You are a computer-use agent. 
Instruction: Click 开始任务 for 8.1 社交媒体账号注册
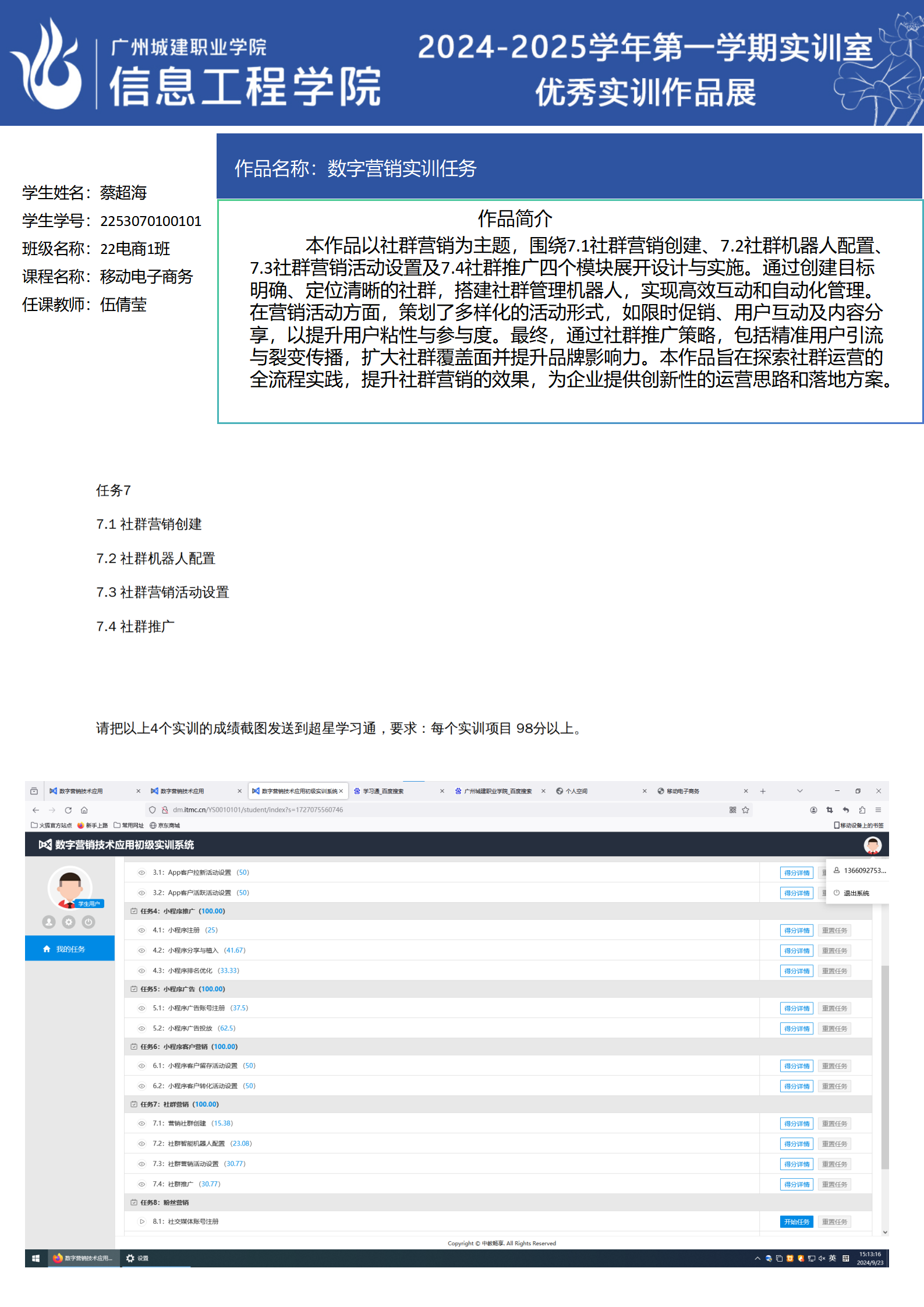796,1221
